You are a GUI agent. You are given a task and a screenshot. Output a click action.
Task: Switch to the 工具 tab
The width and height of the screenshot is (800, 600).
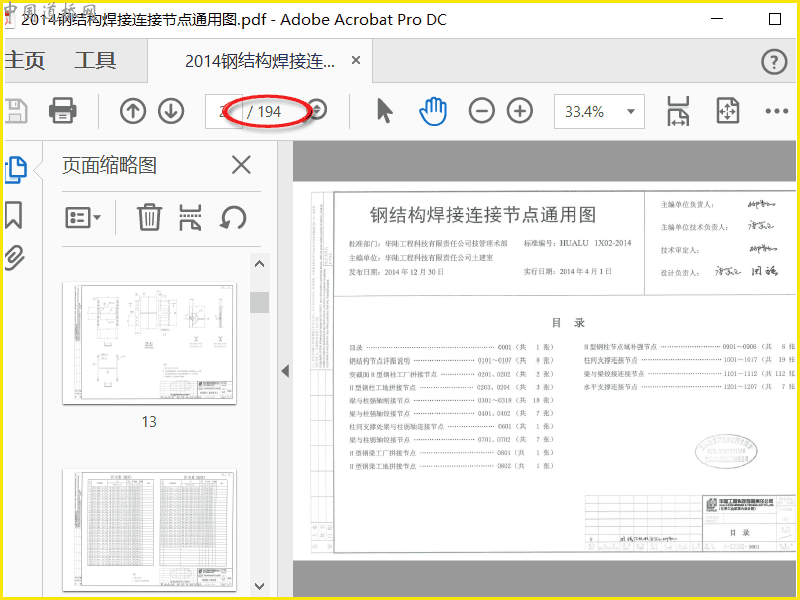pyautogui.click(x=95, y=60)
